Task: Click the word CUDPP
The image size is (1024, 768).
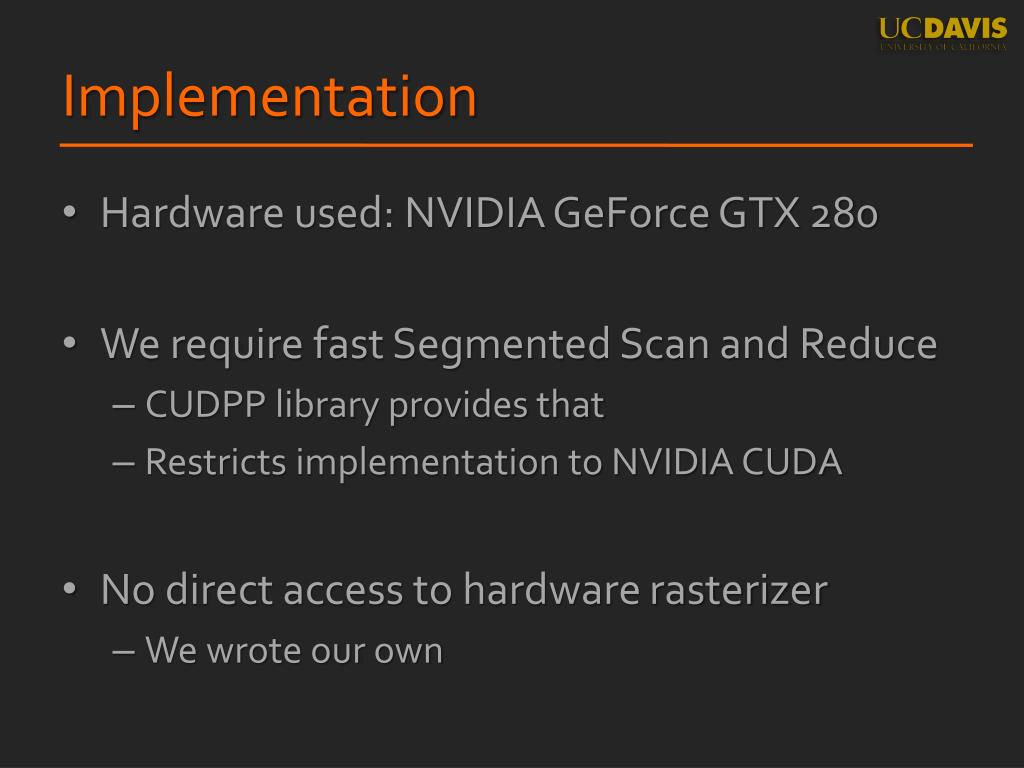Action: tap(205, 404)
